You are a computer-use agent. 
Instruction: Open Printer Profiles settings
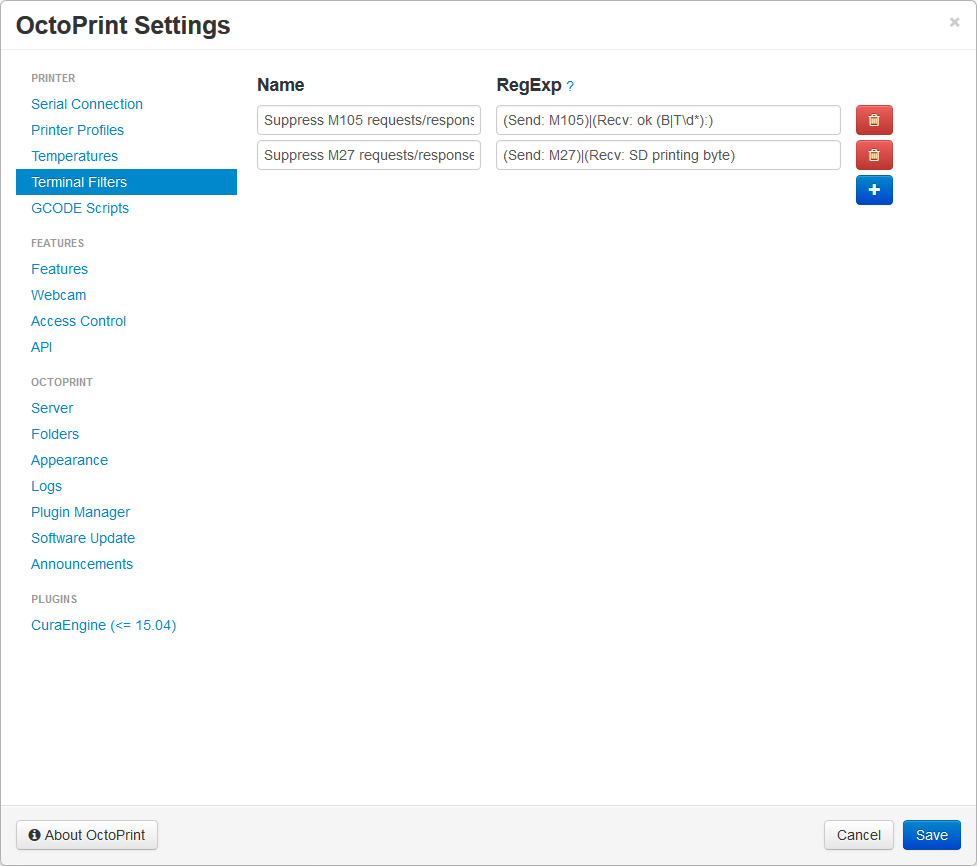(x=77, y=130)
